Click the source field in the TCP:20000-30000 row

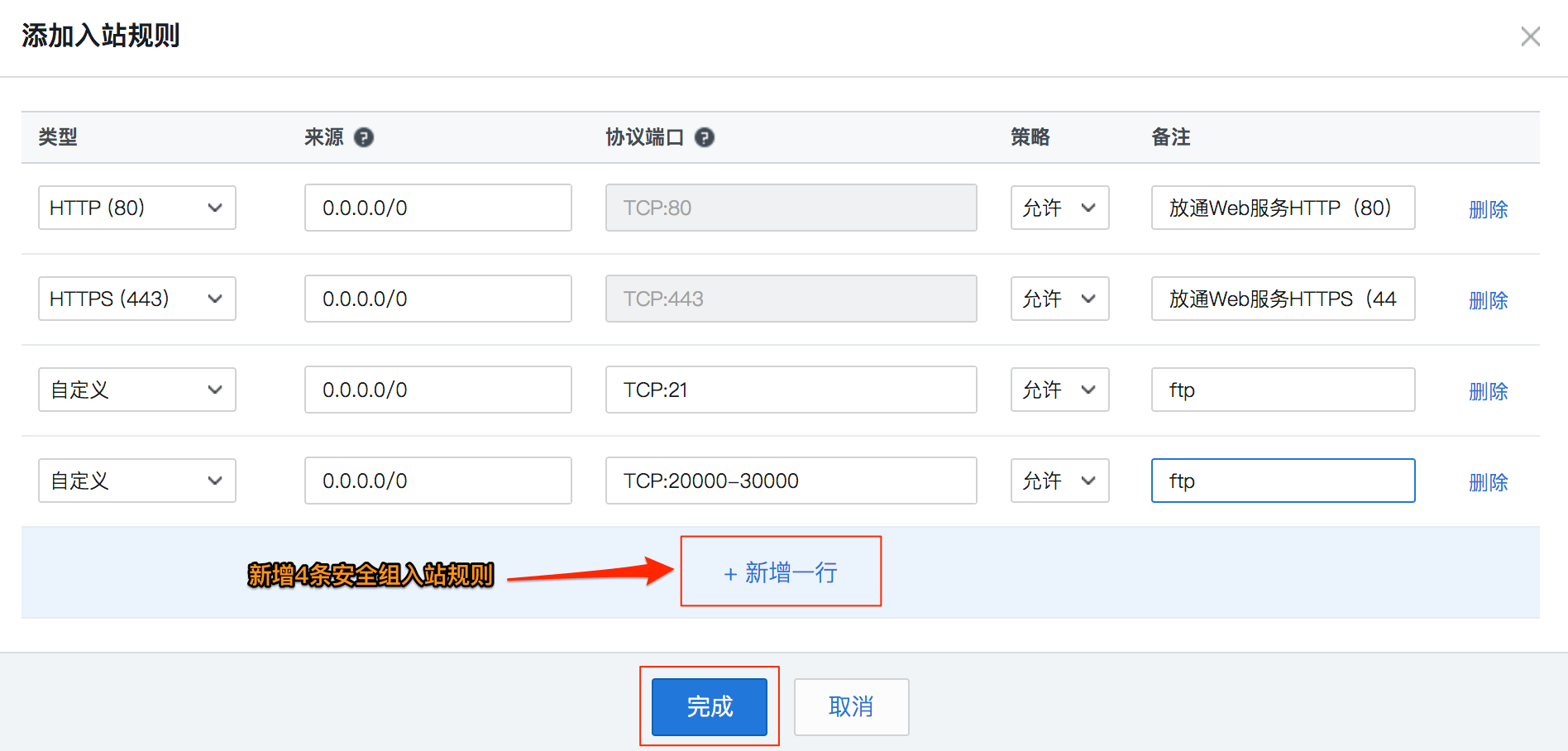438,481
